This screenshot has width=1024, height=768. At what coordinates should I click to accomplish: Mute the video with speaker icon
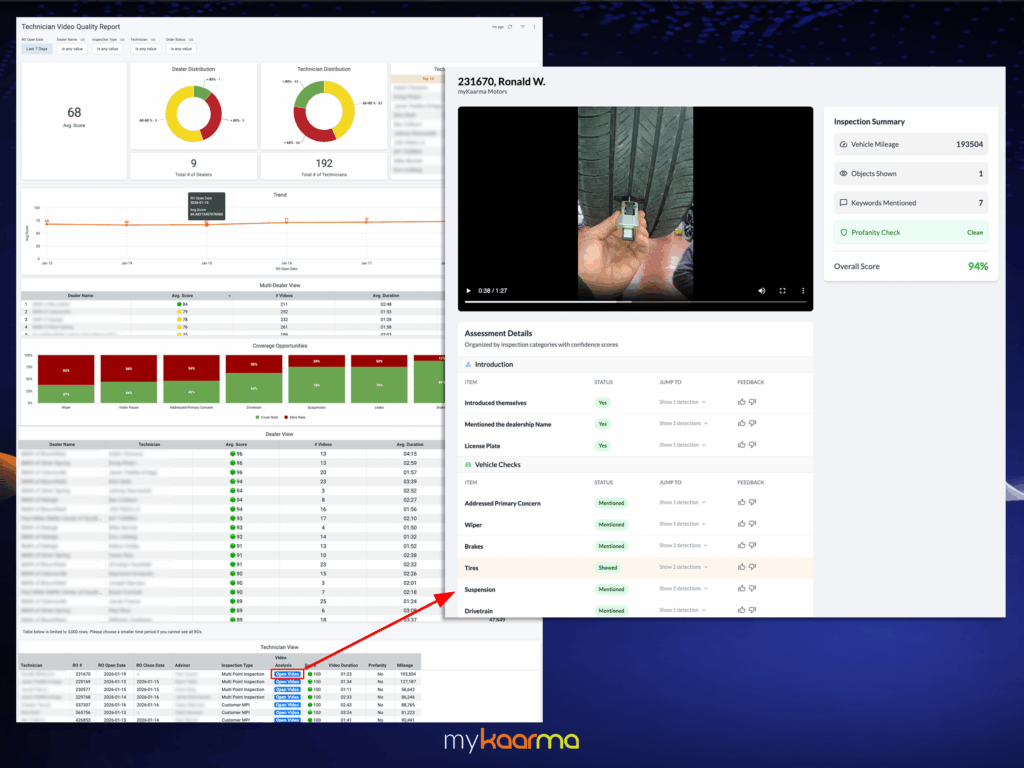tap(761, 291)
